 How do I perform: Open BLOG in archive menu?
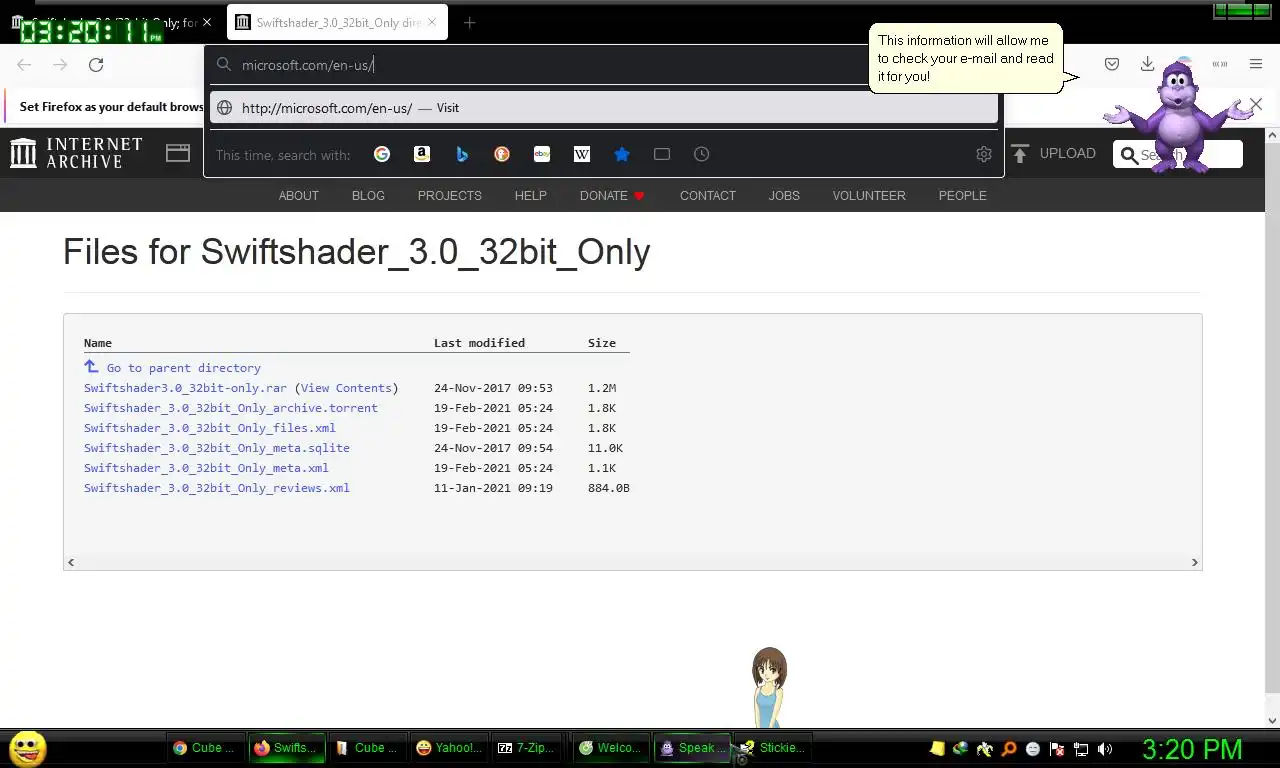(368, 196)
